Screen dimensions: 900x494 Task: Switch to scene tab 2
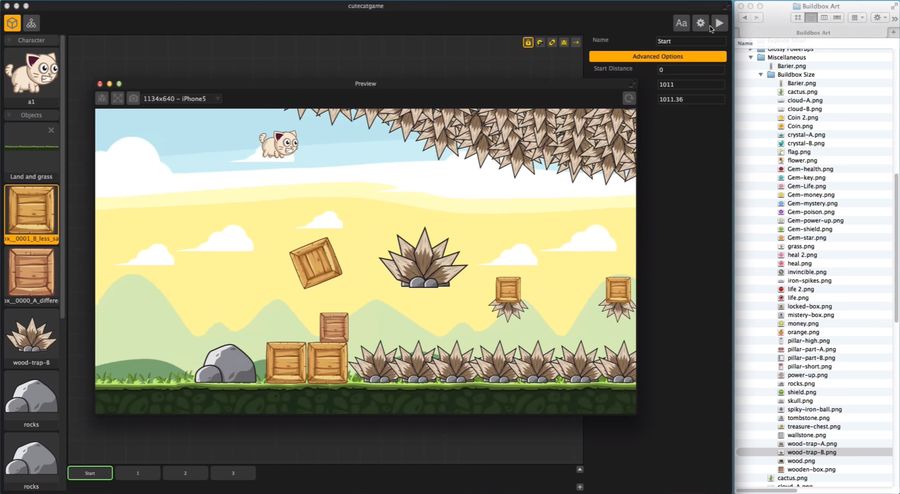point(186,473)
